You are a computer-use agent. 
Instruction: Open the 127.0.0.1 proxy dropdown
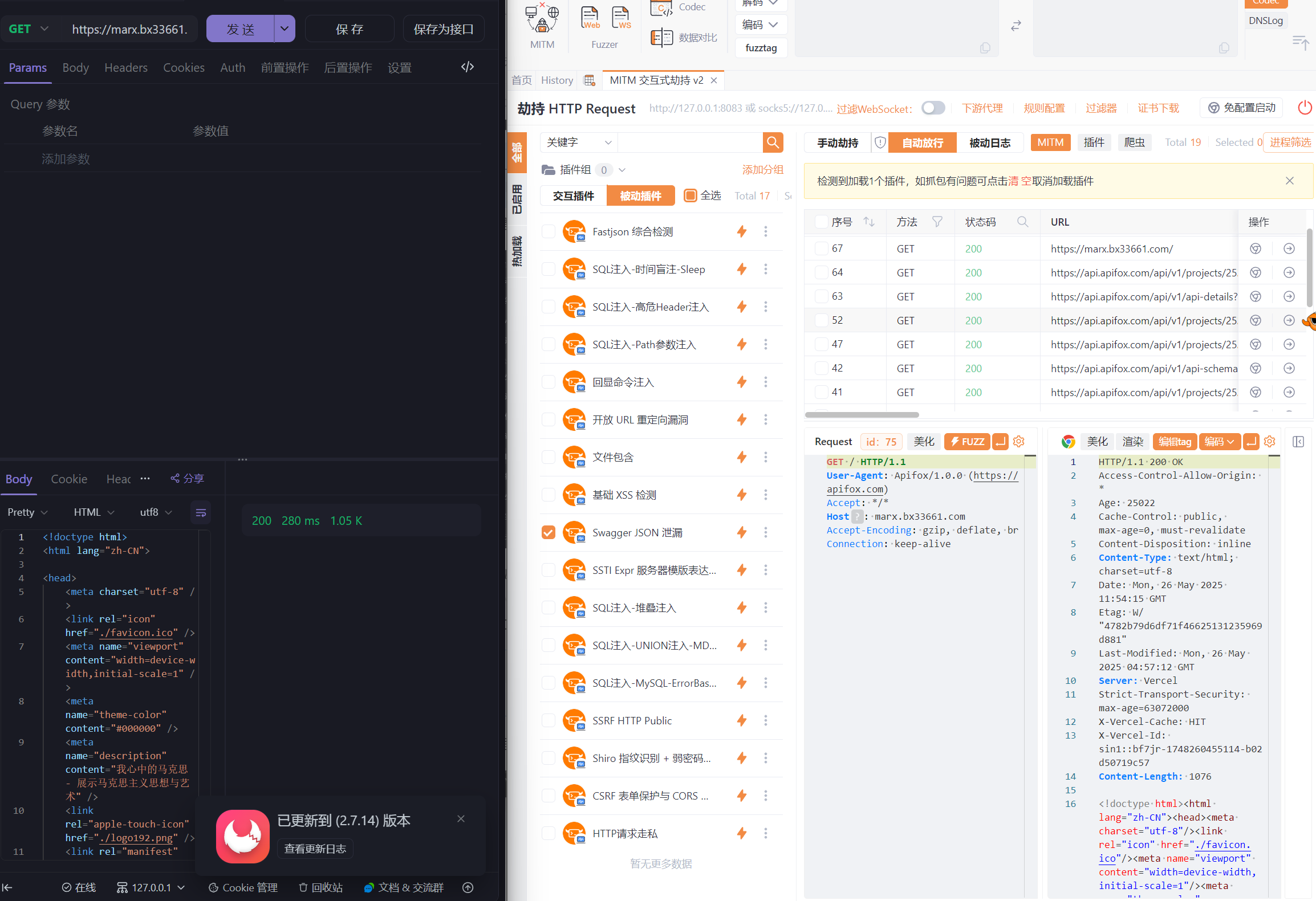pyautogui.click(x=151, y=887)
